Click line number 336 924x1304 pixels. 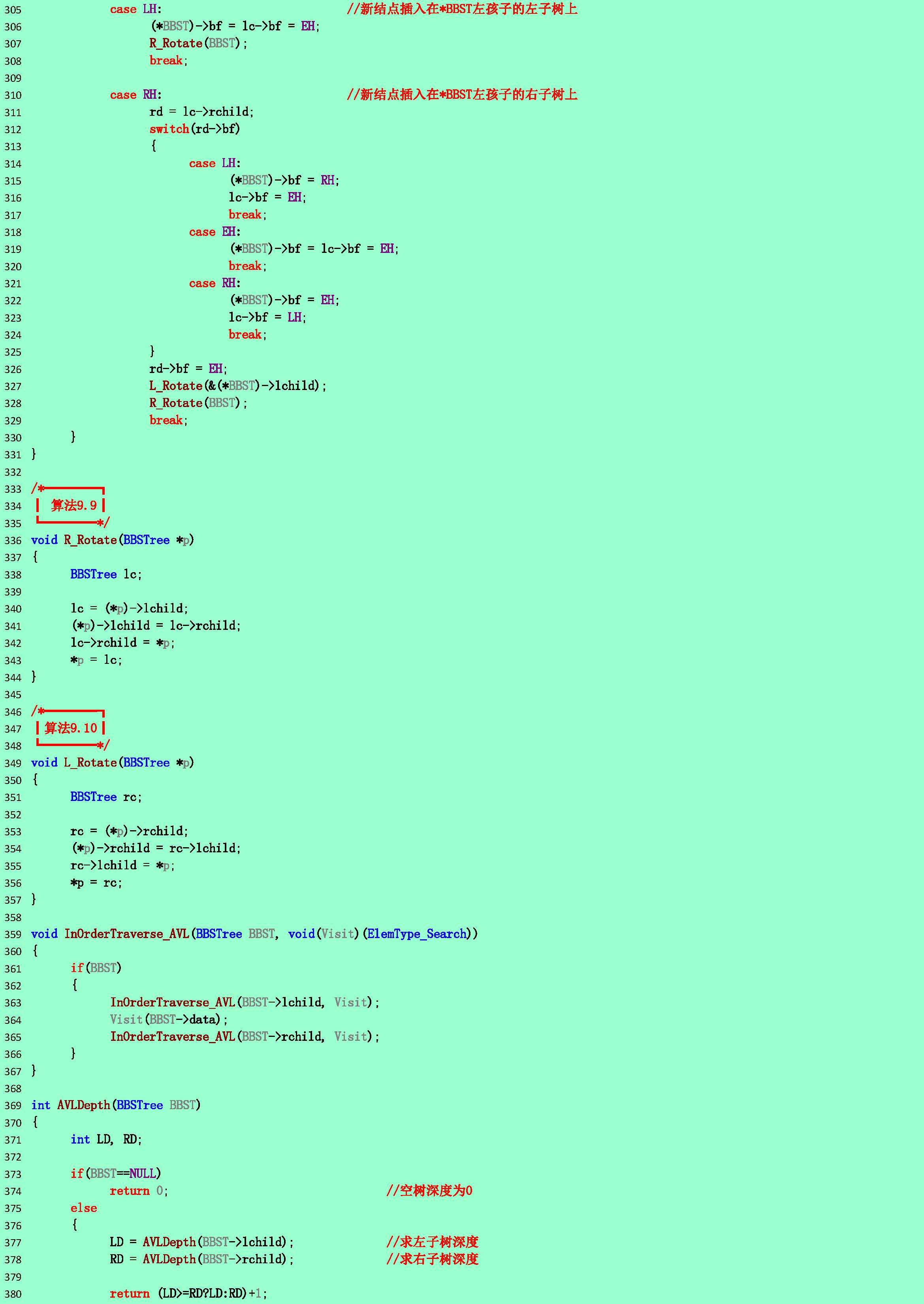click(13, 540)
